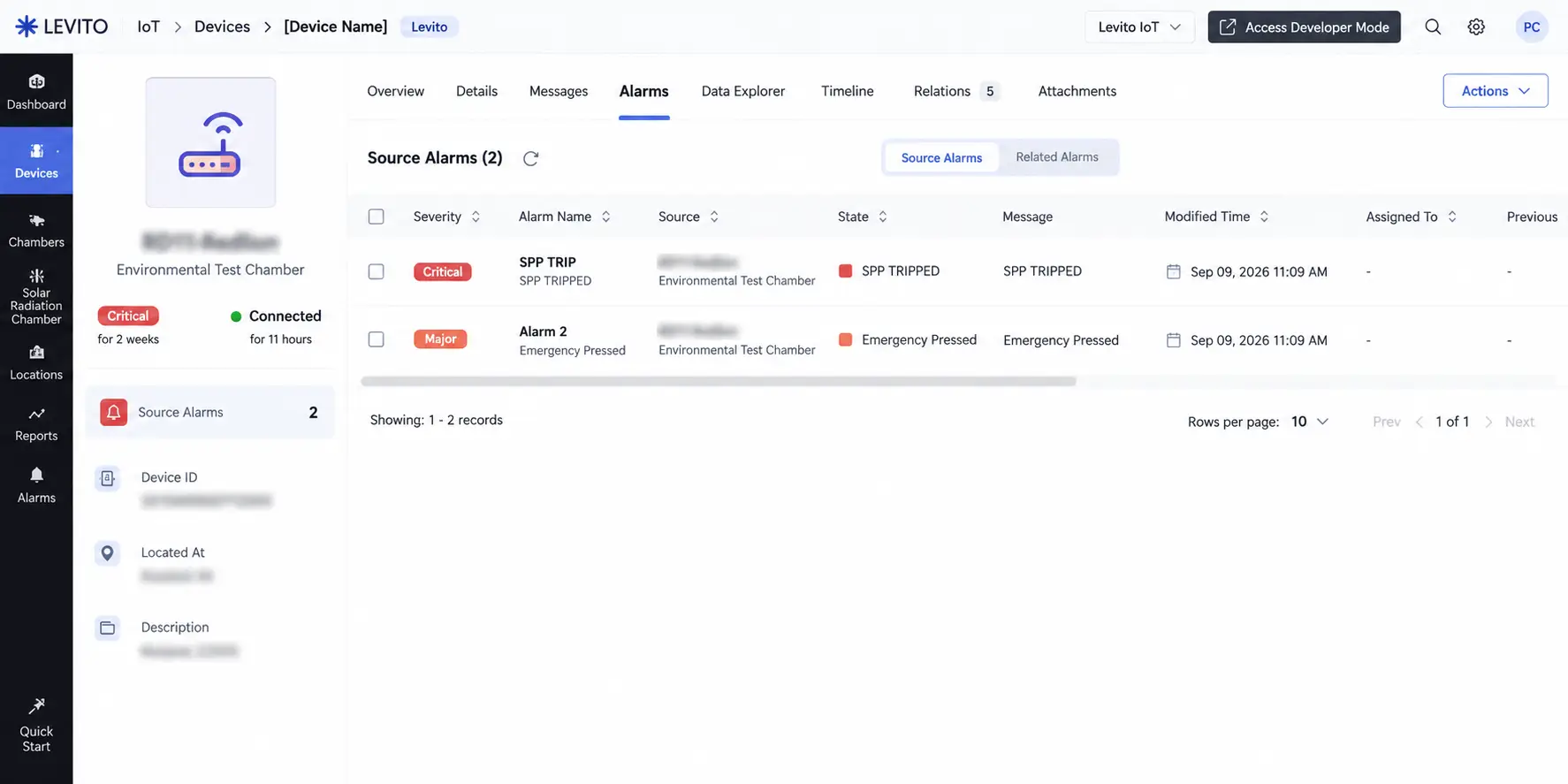Check the SPP TRIP alarm row
The height and width of the screenshot is (784, 1568).
click(x=376, y=271)
